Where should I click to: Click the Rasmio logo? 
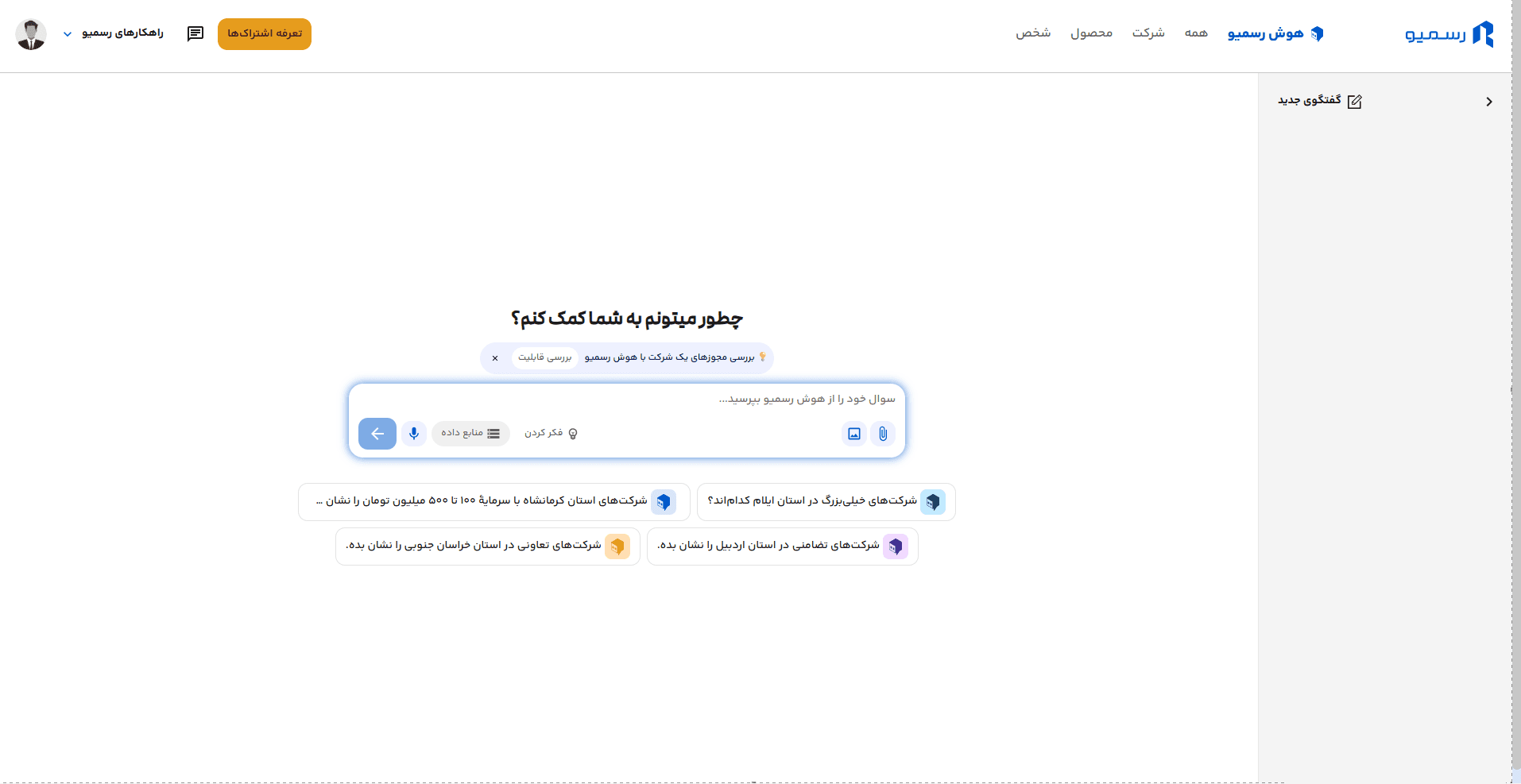[1449, 34]
